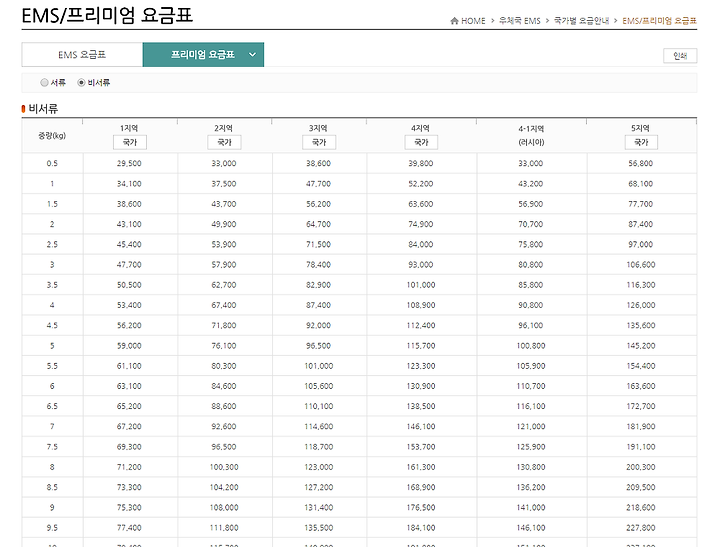Click the EMS/프리미엄 요금표 page title
720x547 pixels.
[107, 15]
